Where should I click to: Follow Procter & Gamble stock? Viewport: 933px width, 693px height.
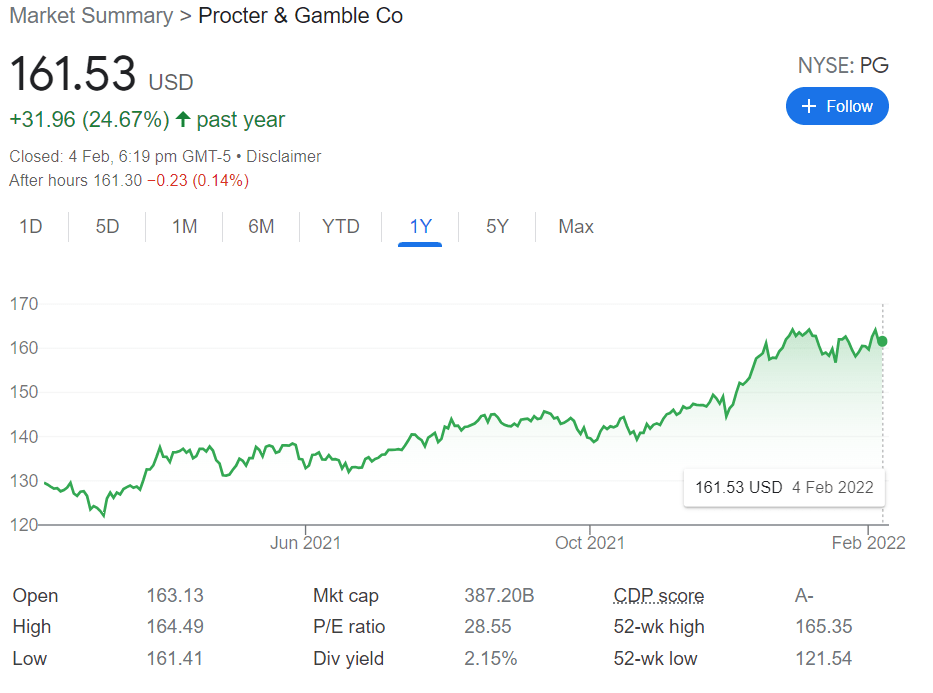pos(837,107)
